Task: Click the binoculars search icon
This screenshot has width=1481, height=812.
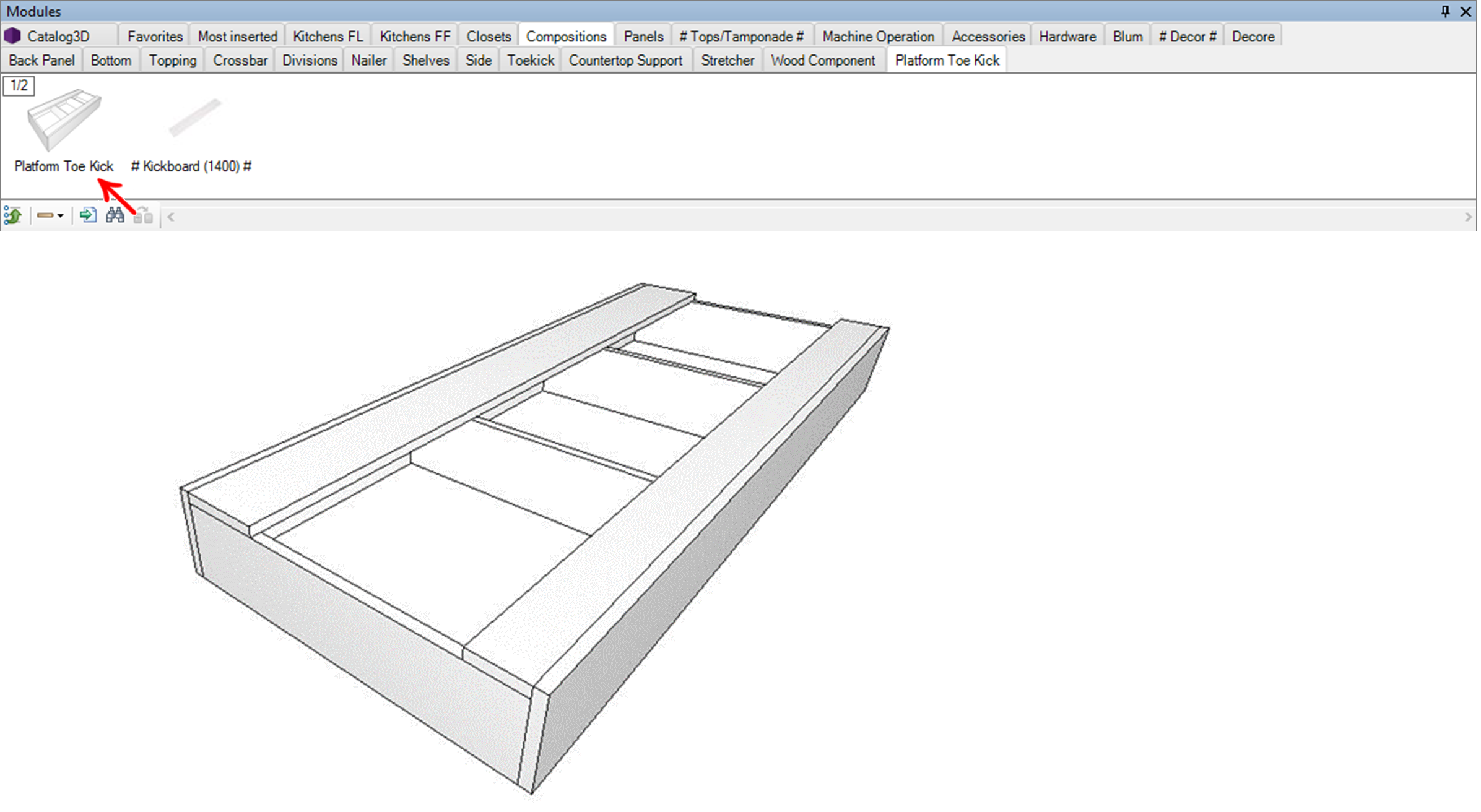Action: 115,215
